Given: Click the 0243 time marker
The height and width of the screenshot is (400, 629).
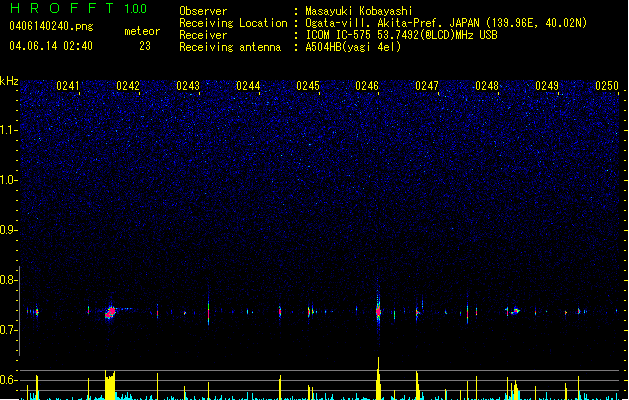Looking at the screenshot, I should click(188, 86).
